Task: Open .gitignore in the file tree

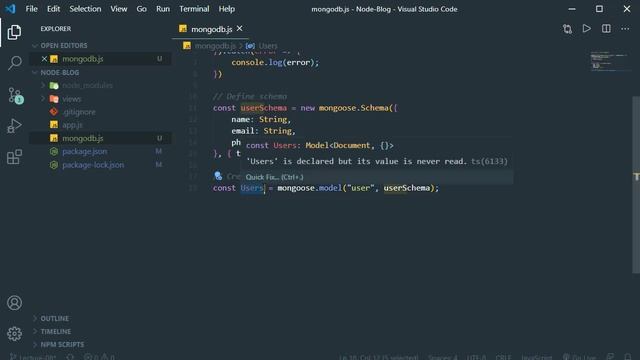Action: click(79, 112)
